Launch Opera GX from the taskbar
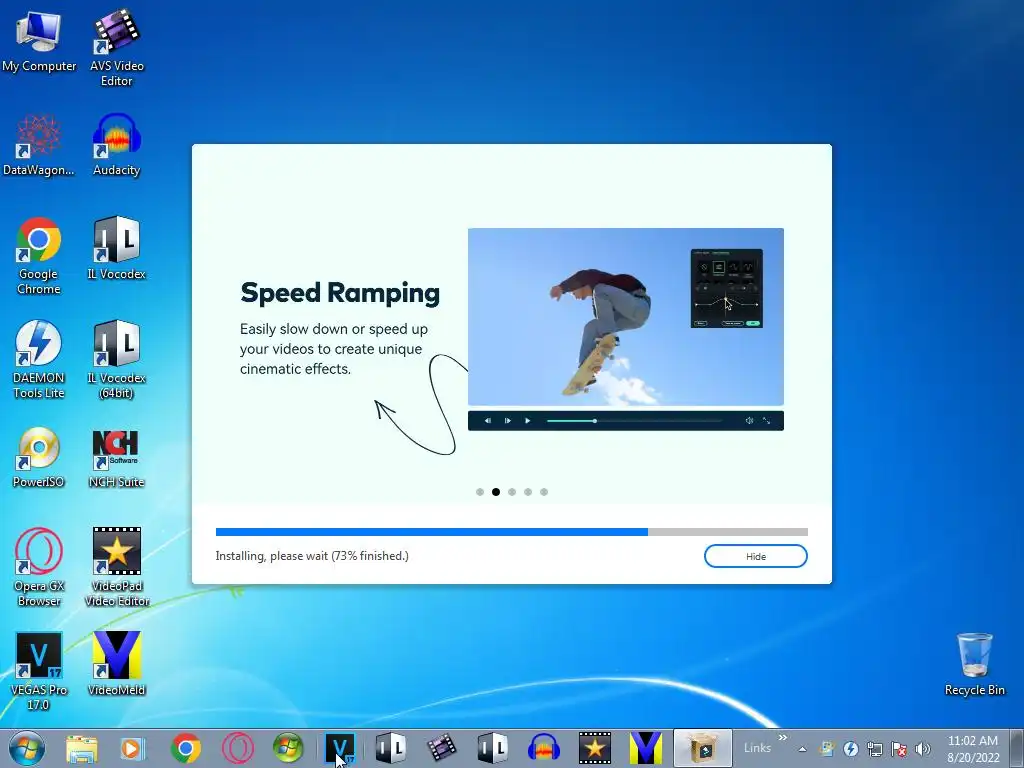1024x768 pixels. 237,748
